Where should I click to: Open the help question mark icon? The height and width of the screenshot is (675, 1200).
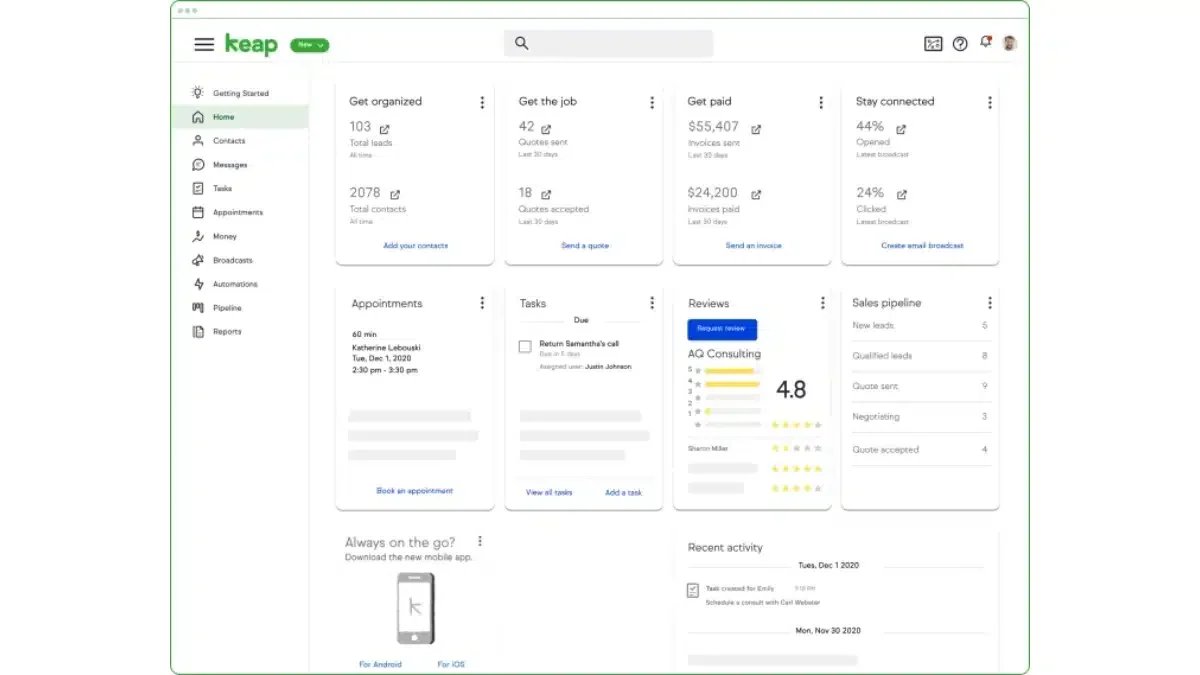[x=960, y=44]
